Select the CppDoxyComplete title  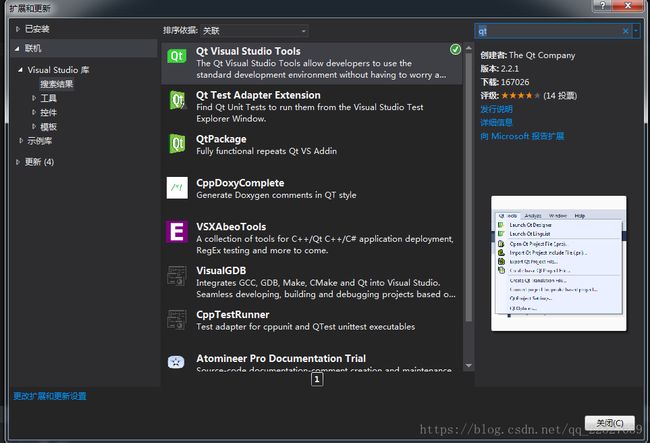[240, 183]
